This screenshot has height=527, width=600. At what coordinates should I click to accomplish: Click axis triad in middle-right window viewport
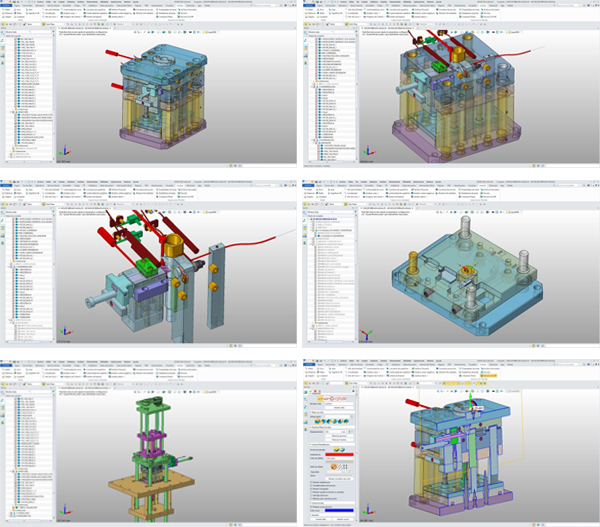pos(366,335)
